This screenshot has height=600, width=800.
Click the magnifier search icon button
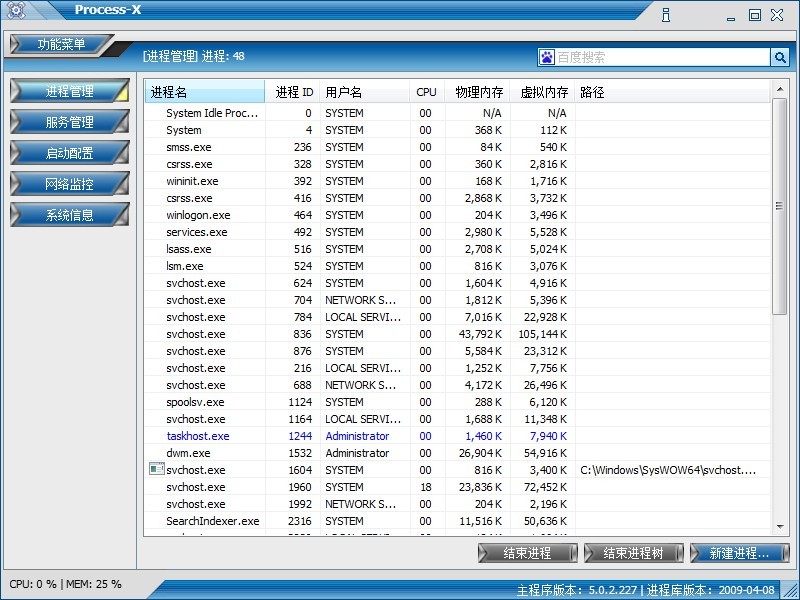click(779, 57)
